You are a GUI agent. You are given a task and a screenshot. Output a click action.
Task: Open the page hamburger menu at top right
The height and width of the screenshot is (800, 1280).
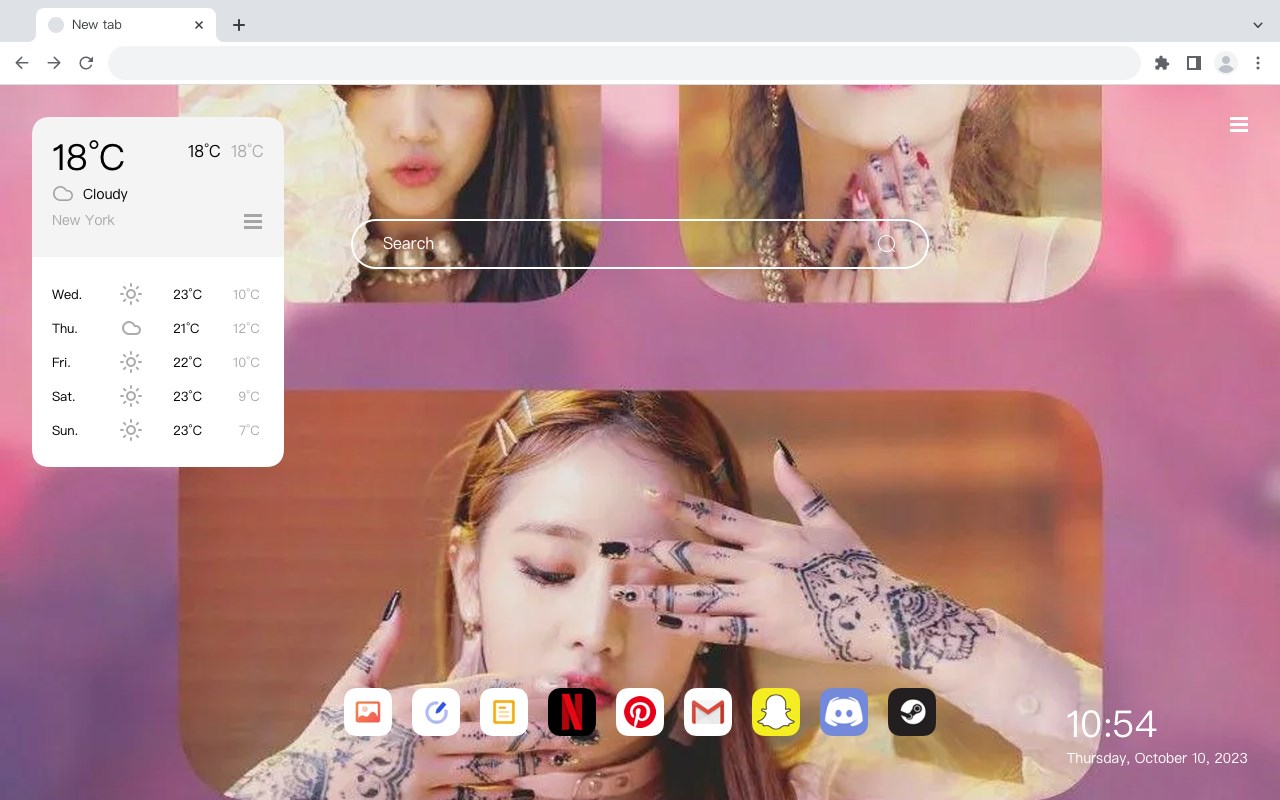click(1239, 125)
